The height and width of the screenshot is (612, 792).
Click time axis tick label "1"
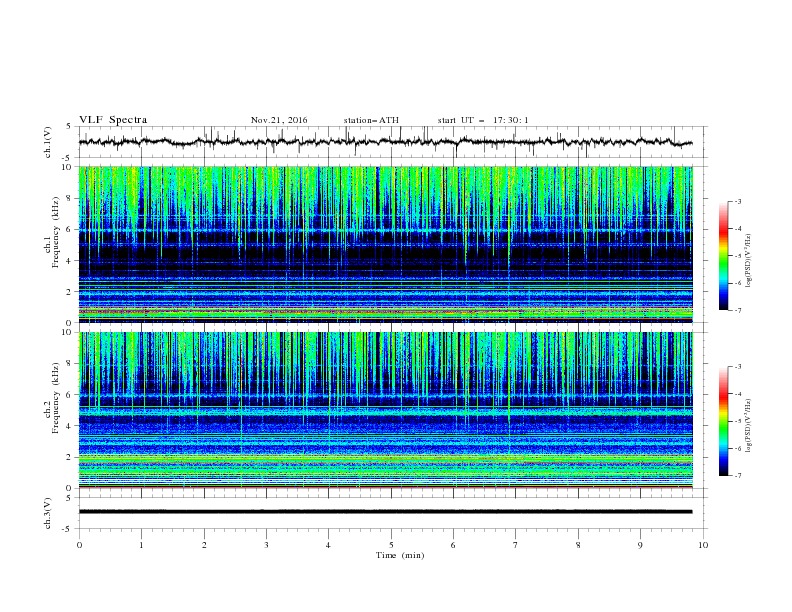pos(141,545)
